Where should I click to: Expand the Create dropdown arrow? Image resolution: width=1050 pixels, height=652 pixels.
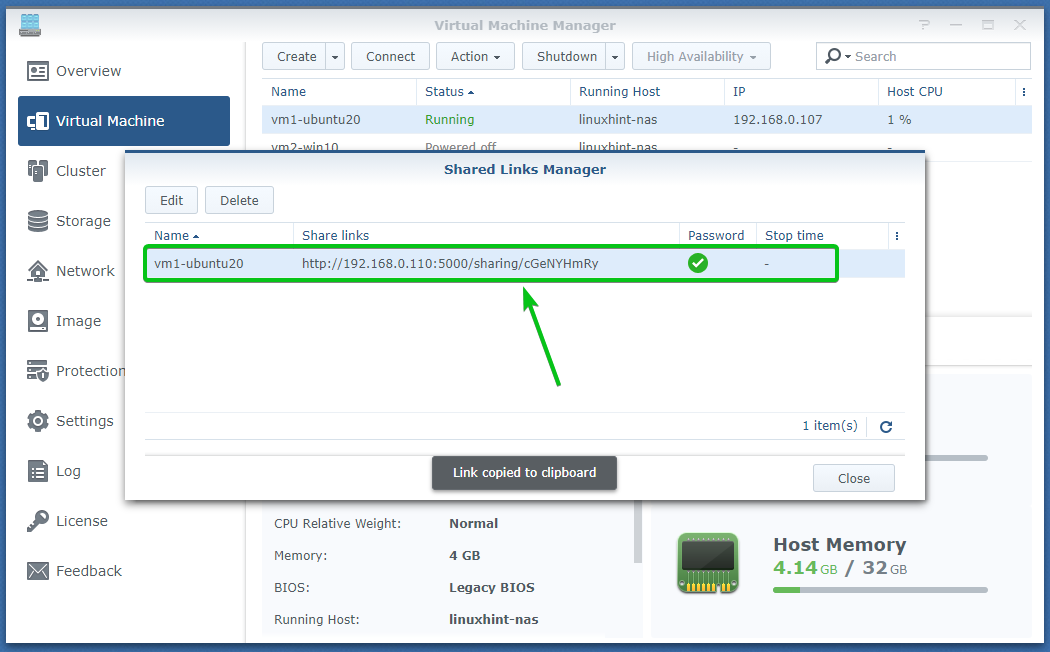pos(335,57)
